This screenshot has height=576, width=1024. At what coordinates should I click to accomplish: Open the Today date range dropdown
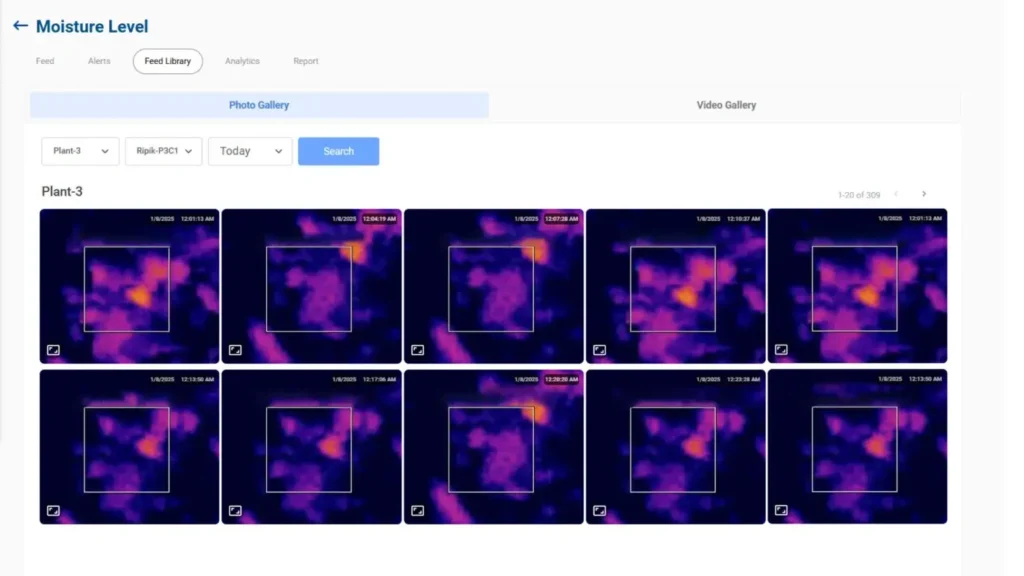coord(250,151)
